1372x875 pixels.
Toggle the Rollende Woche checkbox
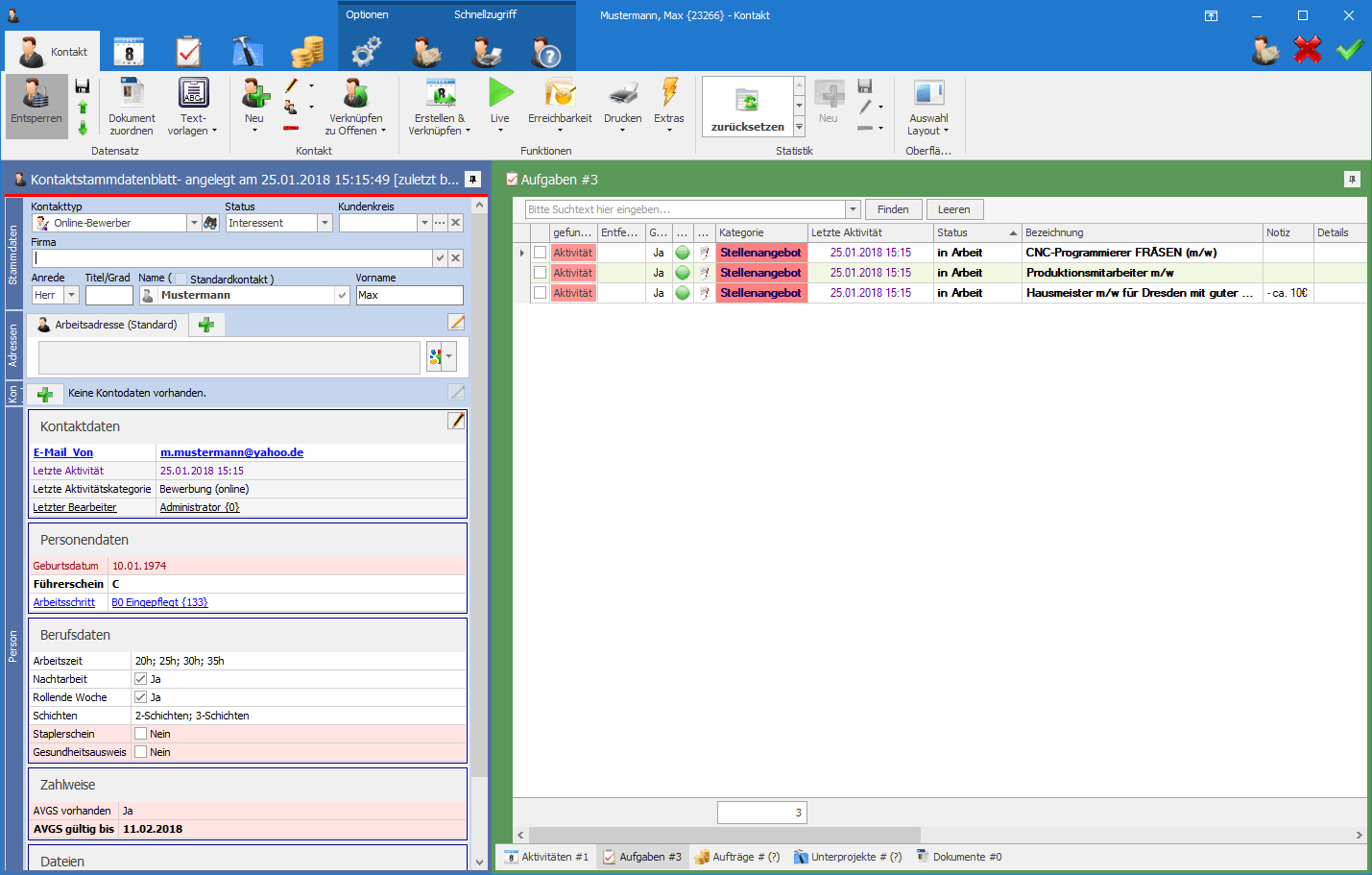pos(141,697)
